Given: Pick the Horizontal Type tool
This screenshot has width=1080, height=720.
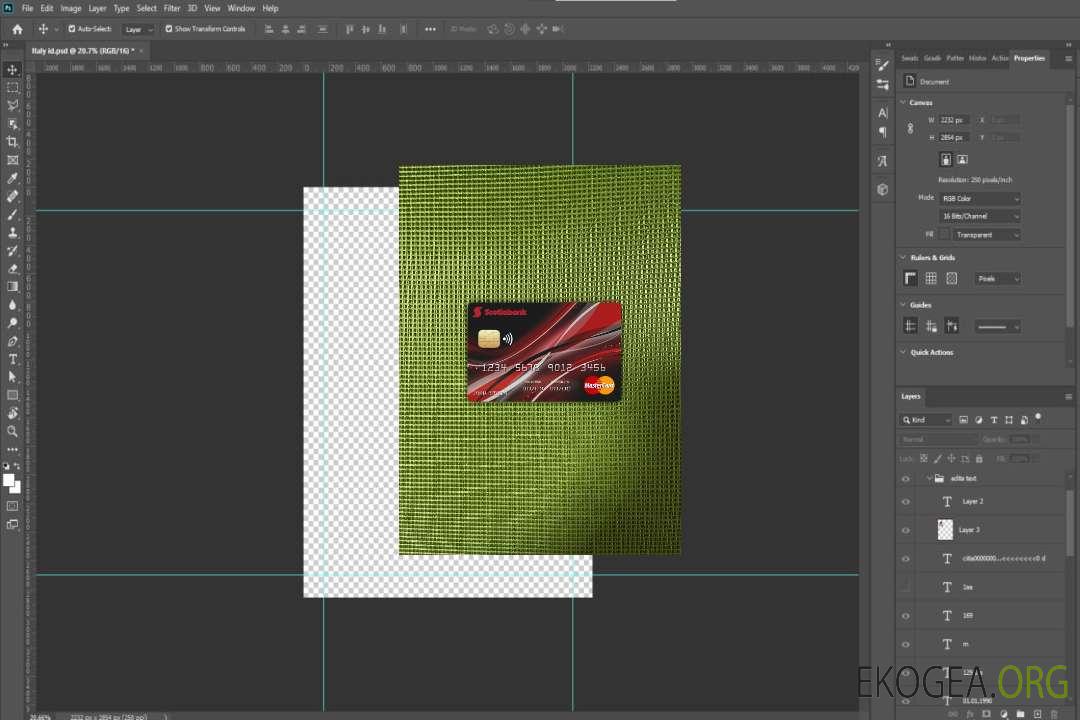Looking at the screenshot, I should [x=13, y=359].
